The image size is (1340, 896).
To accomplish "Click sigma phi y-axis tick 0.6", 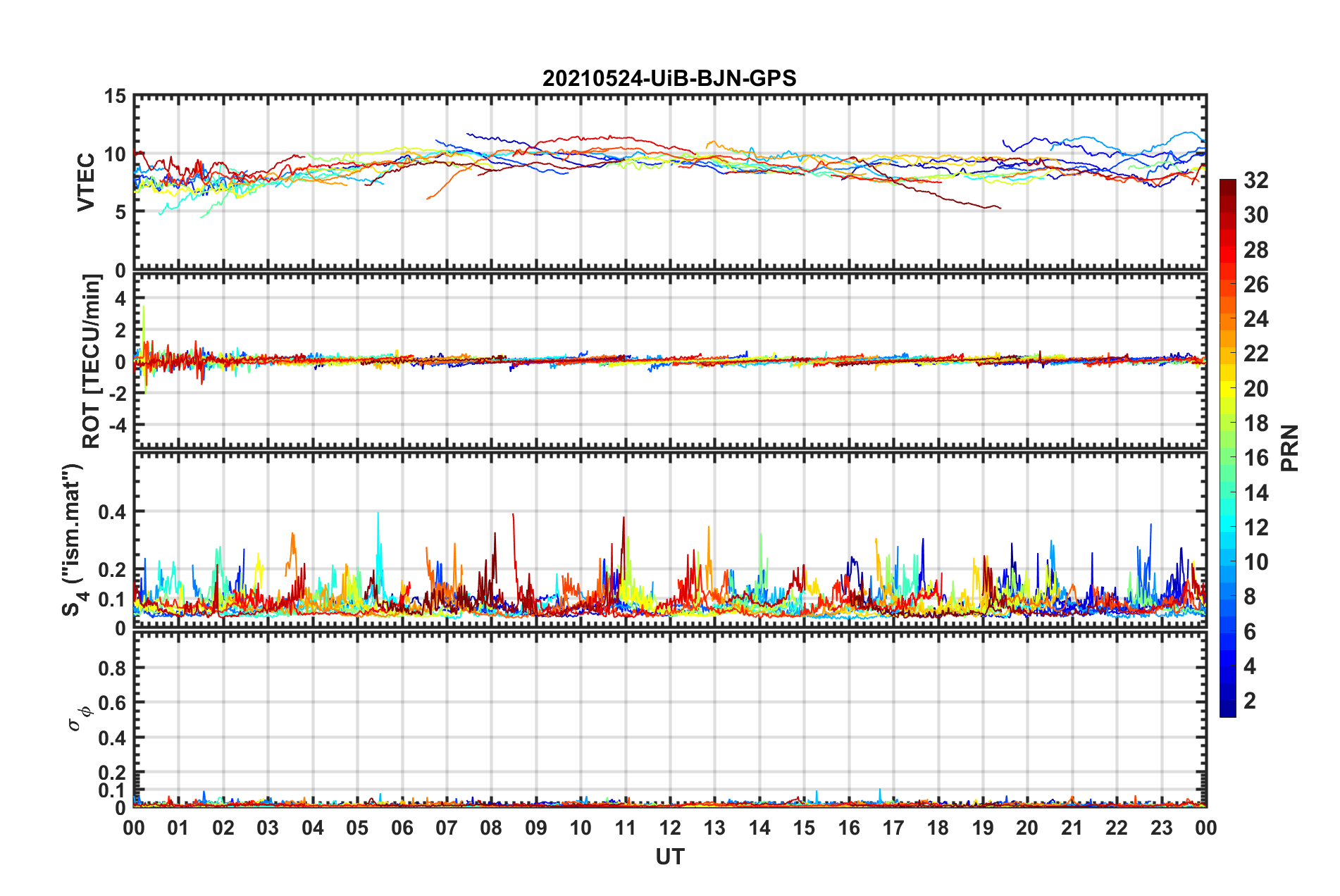I will 112,703.
